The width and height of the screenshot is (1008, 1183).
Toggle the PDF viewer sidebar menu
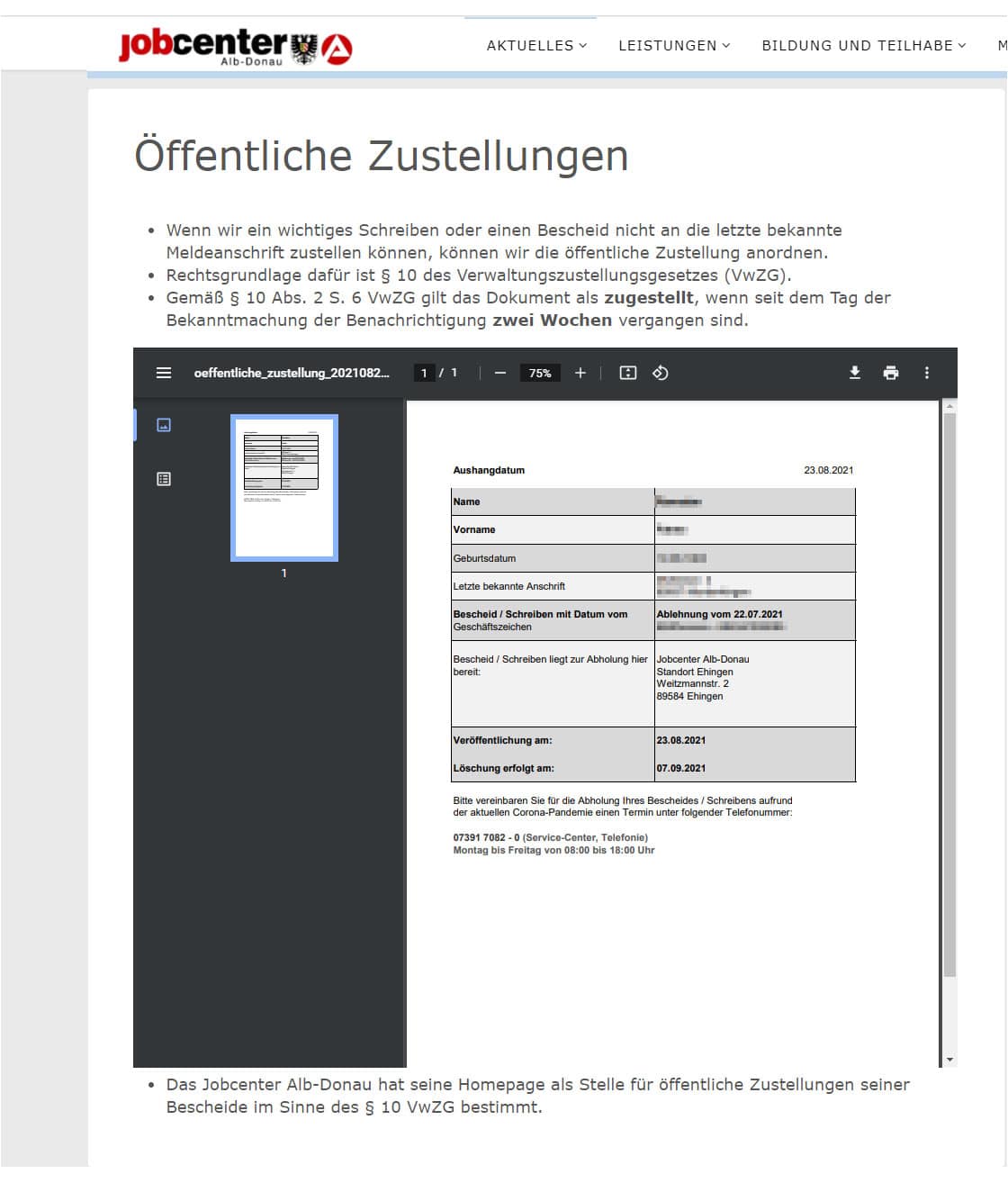coord(164,373)
